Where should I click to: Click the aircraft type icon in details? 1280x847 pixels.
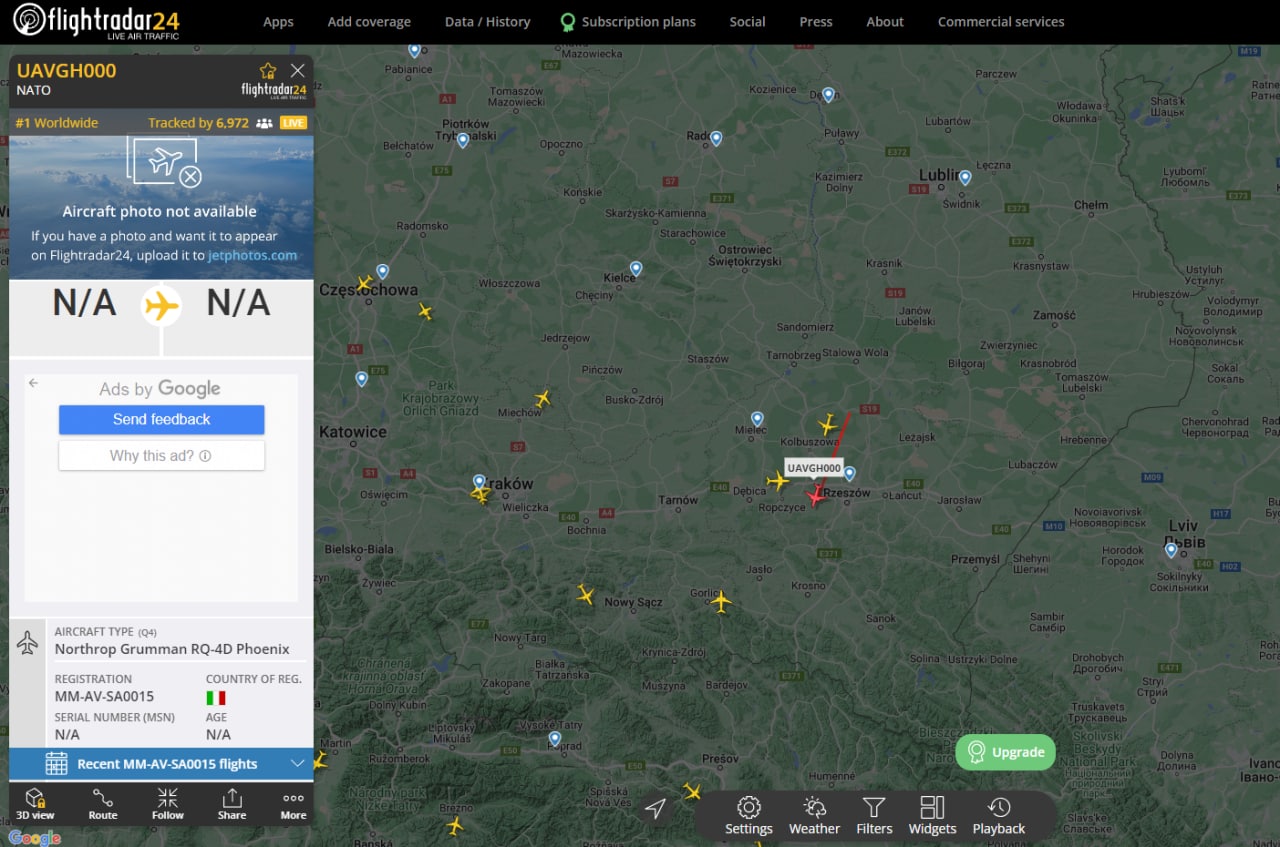28,642
